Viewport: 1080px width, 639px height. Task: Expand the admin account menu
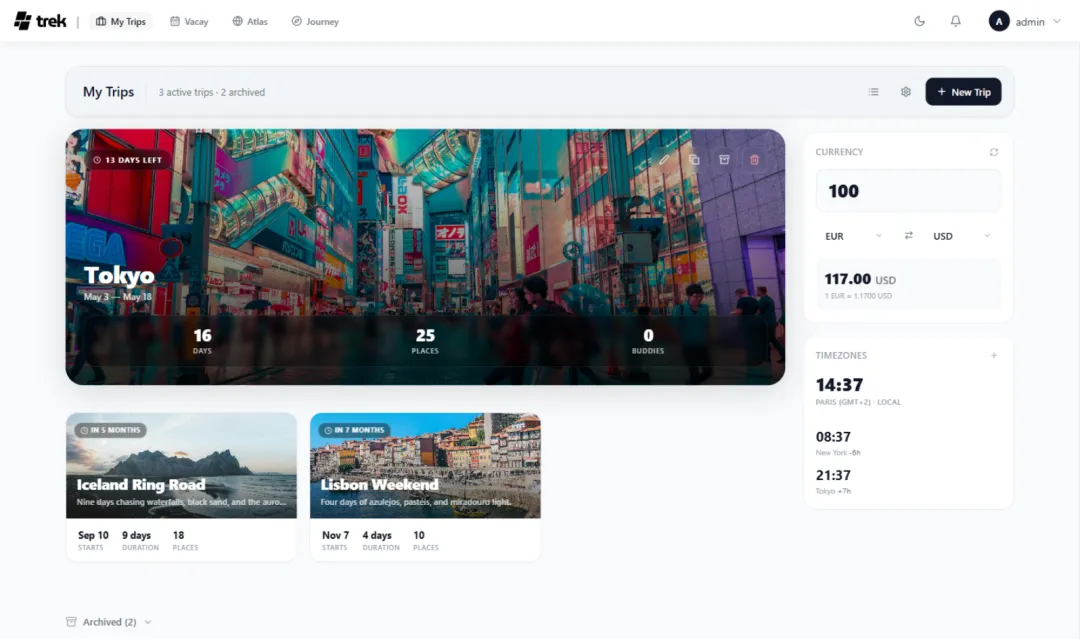click(1027, 20)
